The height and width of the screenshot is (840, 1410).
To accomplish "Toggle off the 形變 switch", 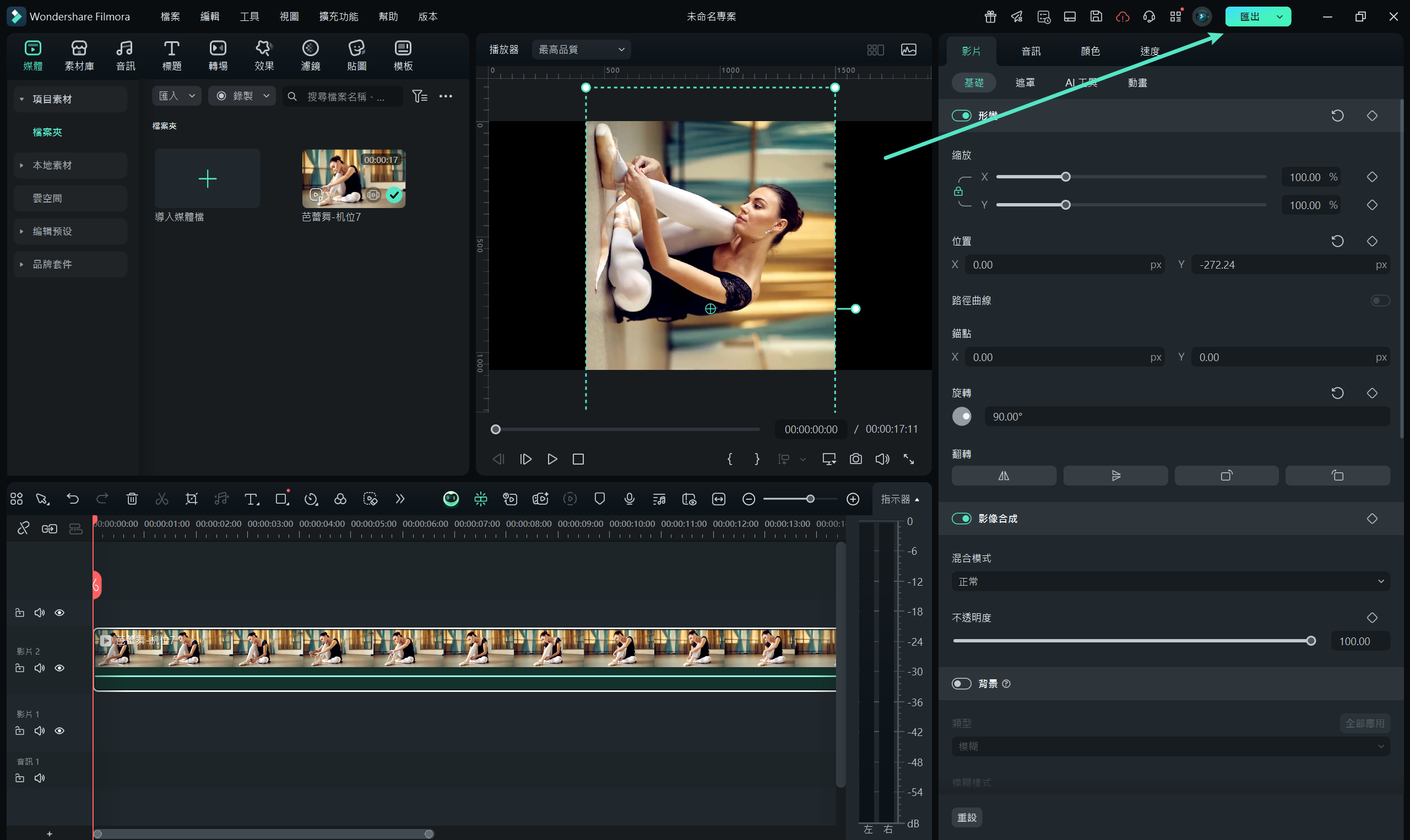I will coord(962,115).
